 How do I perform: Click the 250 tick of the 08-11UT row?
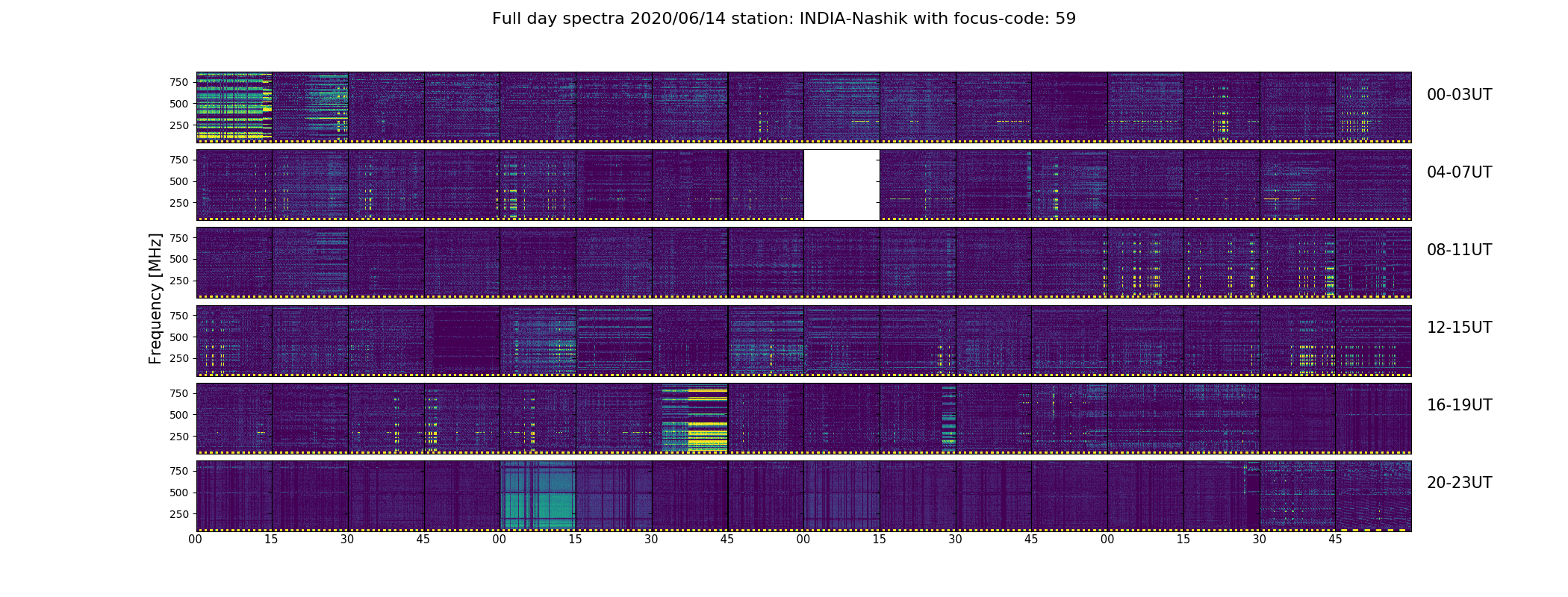click(x=179, y=281)
